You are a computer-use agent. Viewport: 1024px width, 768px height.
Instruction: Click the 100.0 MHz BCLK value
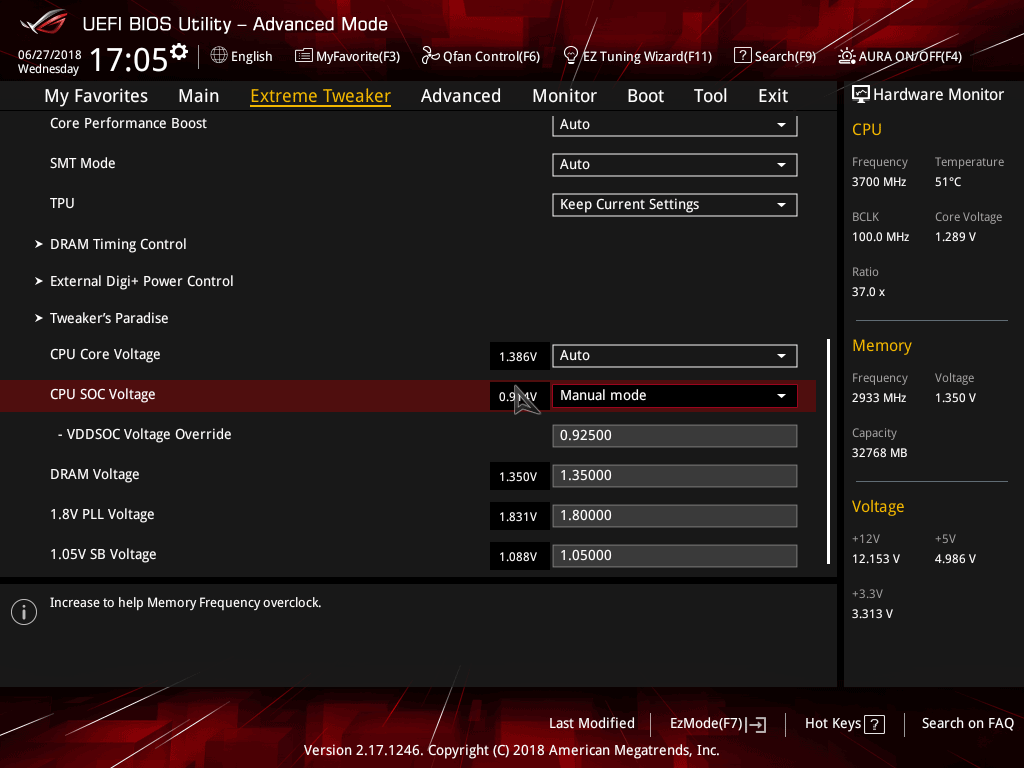[x=880, y=237]
